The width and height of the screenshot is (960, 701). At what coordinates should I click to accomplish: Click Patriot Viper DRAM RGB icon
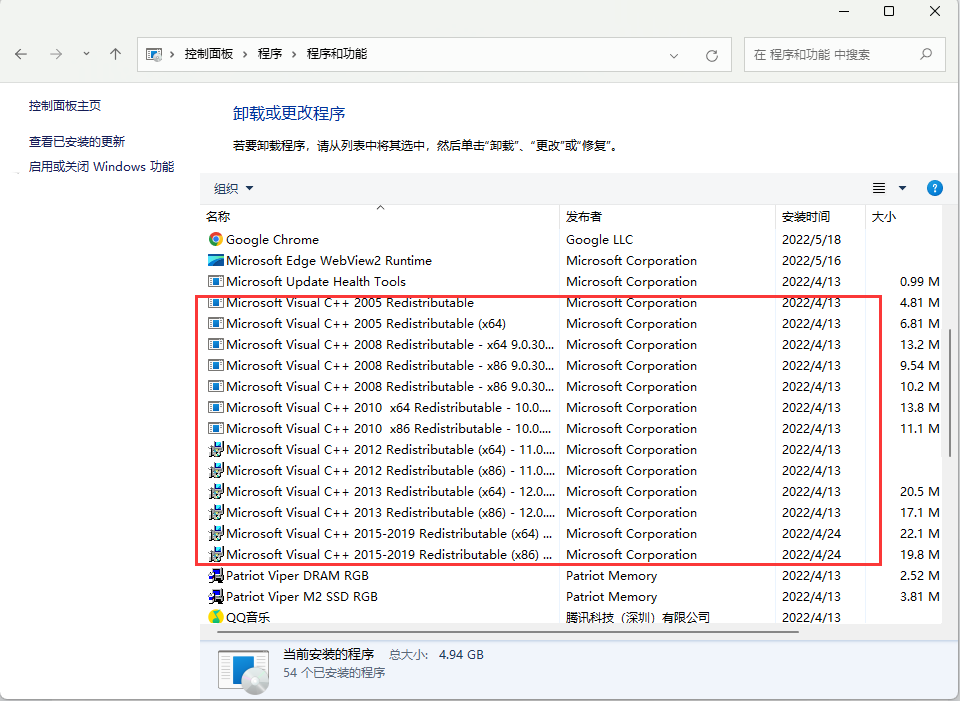point(216,575)
